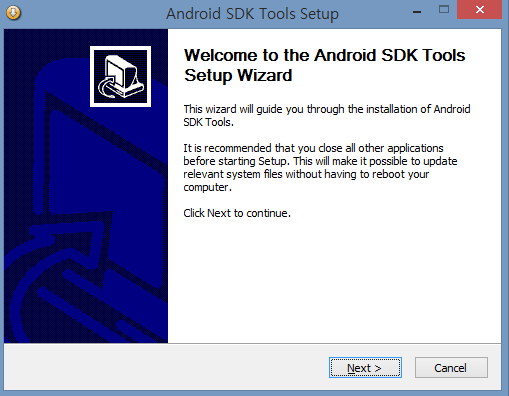Click the Welcome to the Android SDK Tools heading

pos(324,65)
